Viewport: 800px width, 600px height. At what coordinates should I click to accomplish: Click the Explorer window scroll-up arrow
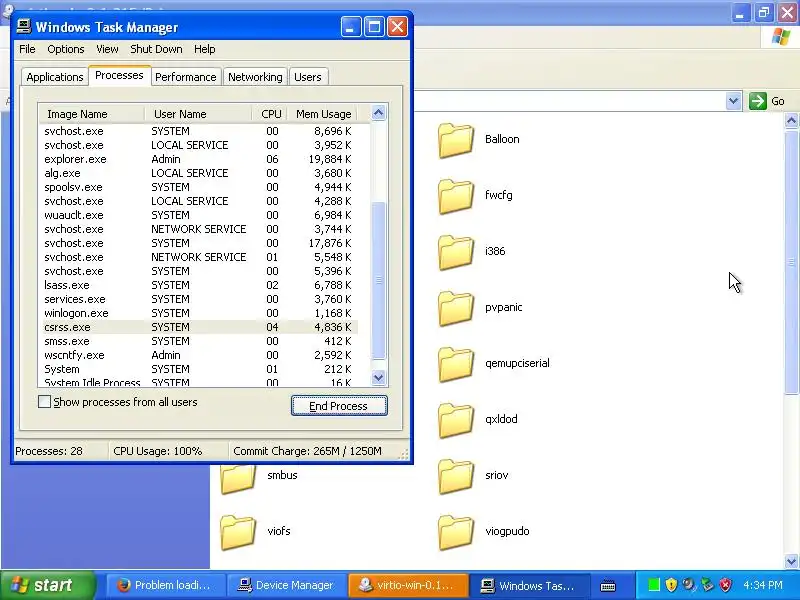[791, 121]
